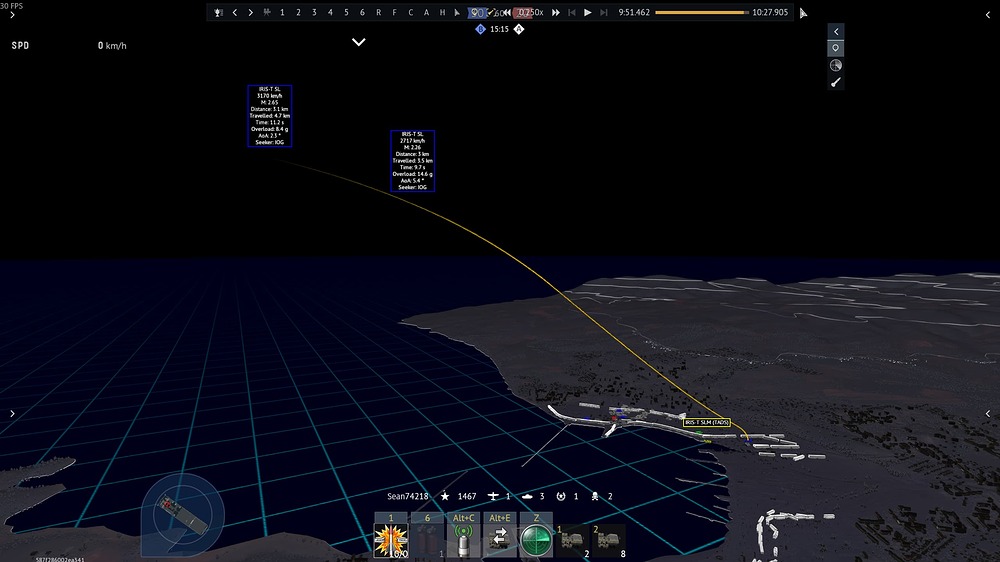Click the flag icon right of the timeline
This screenshot has height=562, width=1000.
click(x=803, y=13)
